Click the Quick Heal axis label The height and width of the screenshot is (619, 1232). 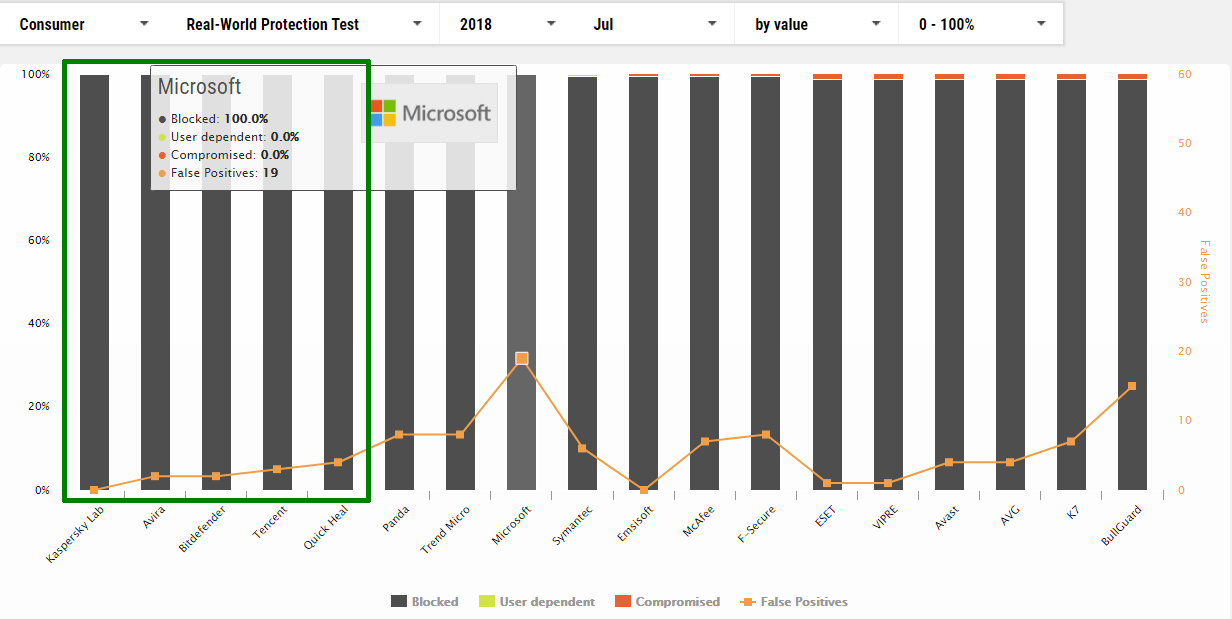click(x=327, y=527)
